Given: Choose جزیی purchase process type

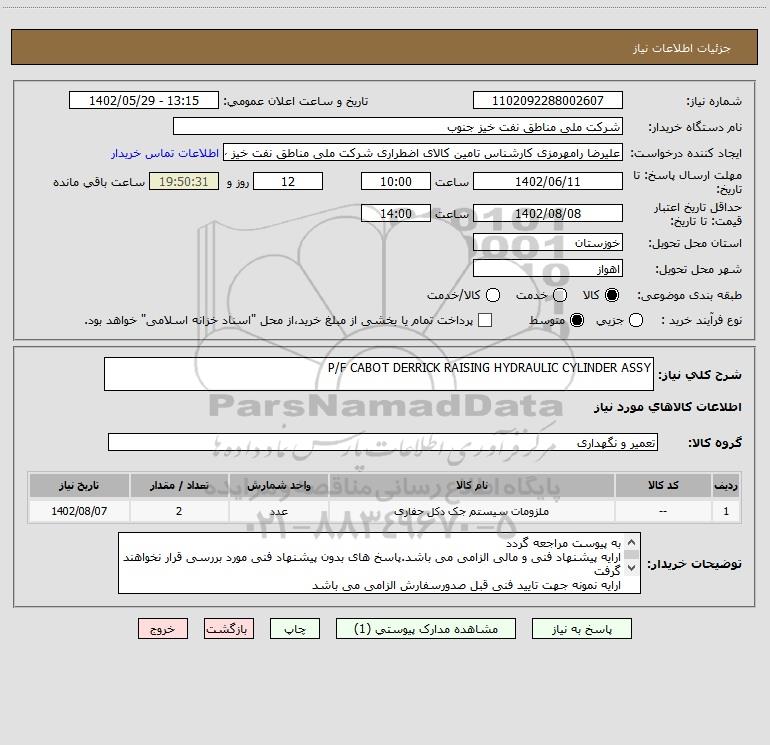Looking at the screenshot, I should tap(636, 320).
